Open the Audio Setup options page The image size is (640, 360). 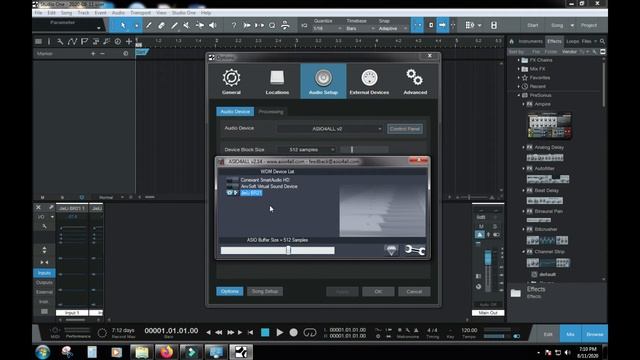click(323, 81)
